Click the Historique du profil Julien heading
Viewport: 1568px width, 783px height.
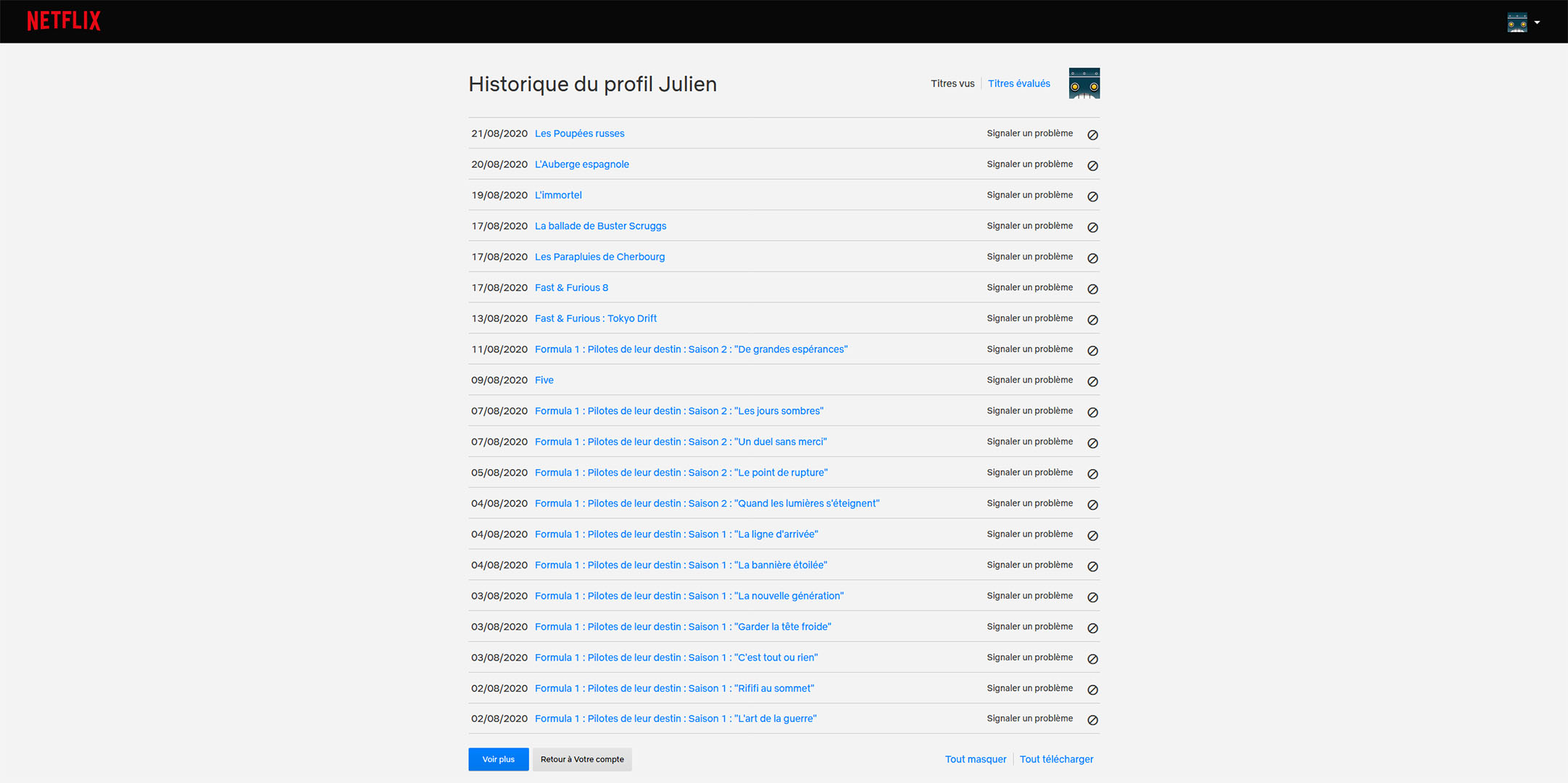point(592,84)
